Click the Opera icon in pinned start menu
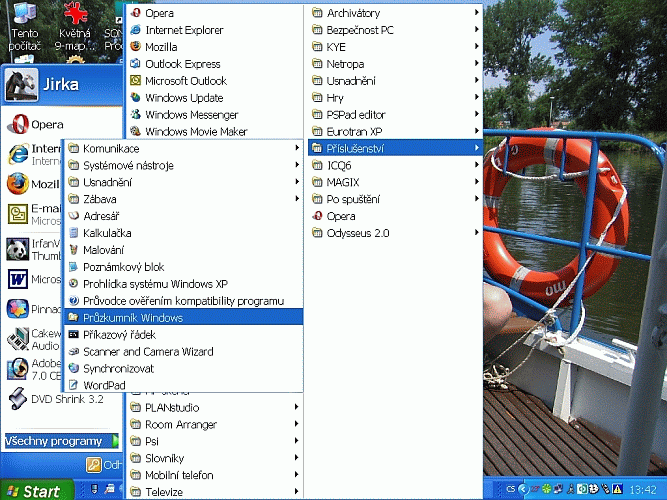This screenshot has width=667, height=500. 18,124
